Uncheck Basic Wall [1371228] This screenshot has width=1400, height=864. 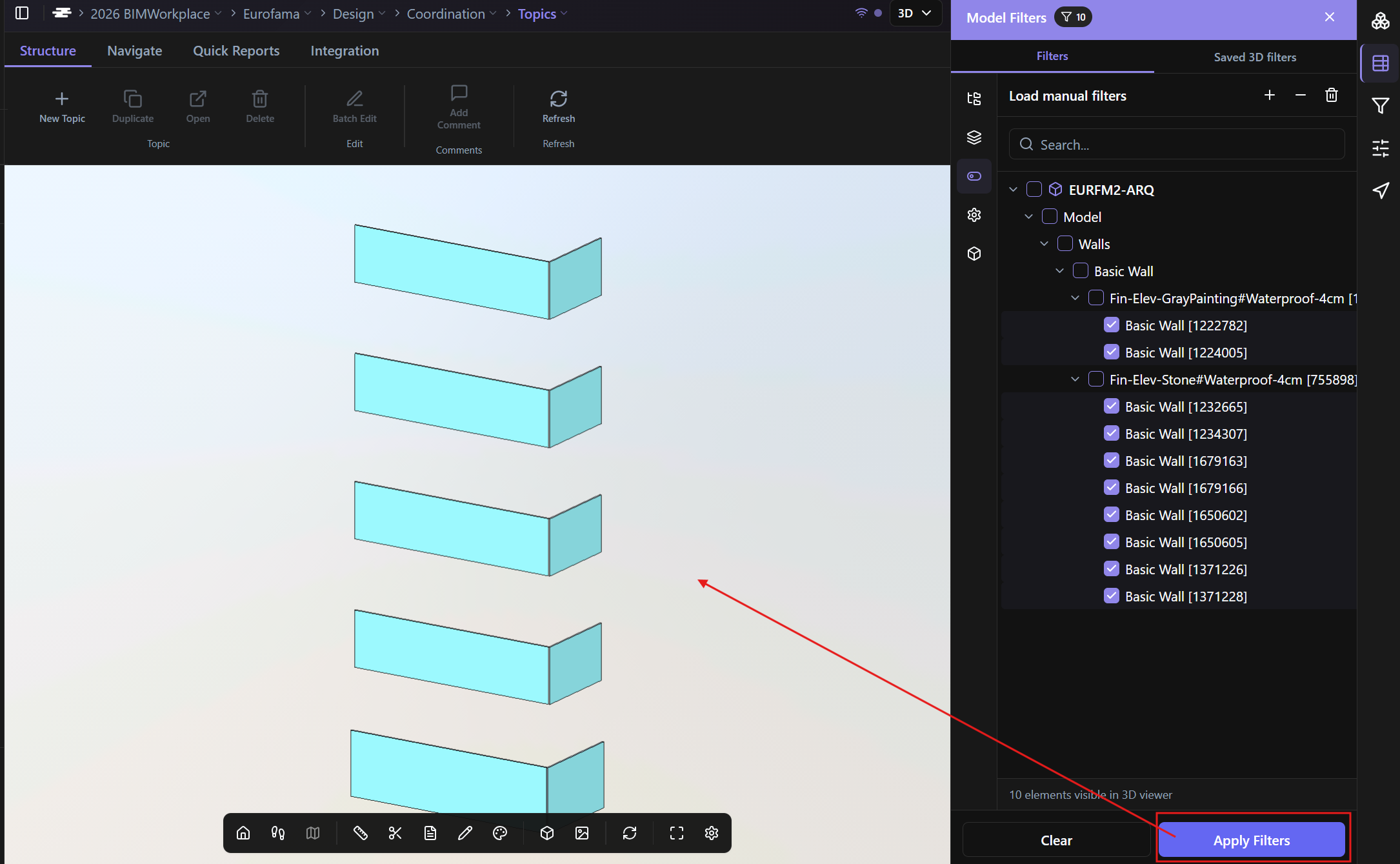(x=1112, y=596)
